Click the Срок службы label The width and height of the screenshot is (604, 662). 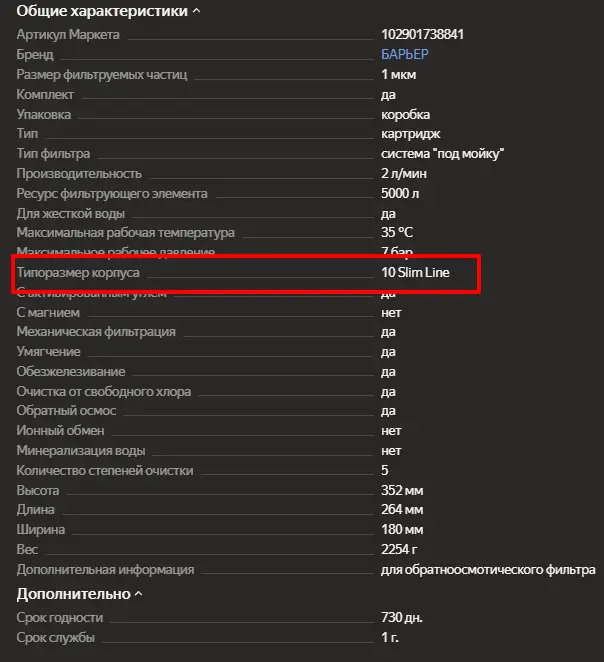pos(55,637)
